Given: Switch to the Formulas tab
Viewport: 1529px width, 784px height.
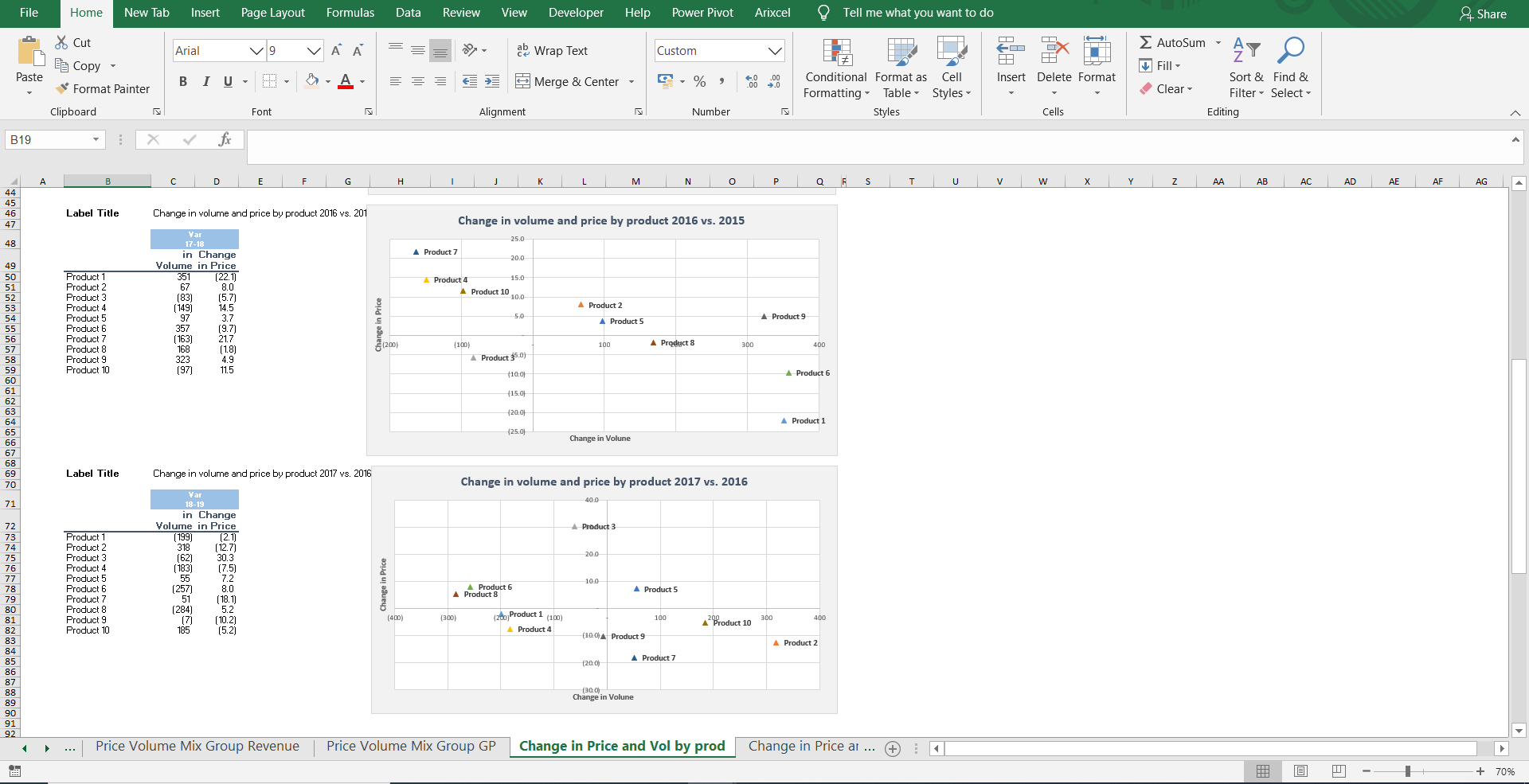Looking at the screenshot, I should coord(350,13).
